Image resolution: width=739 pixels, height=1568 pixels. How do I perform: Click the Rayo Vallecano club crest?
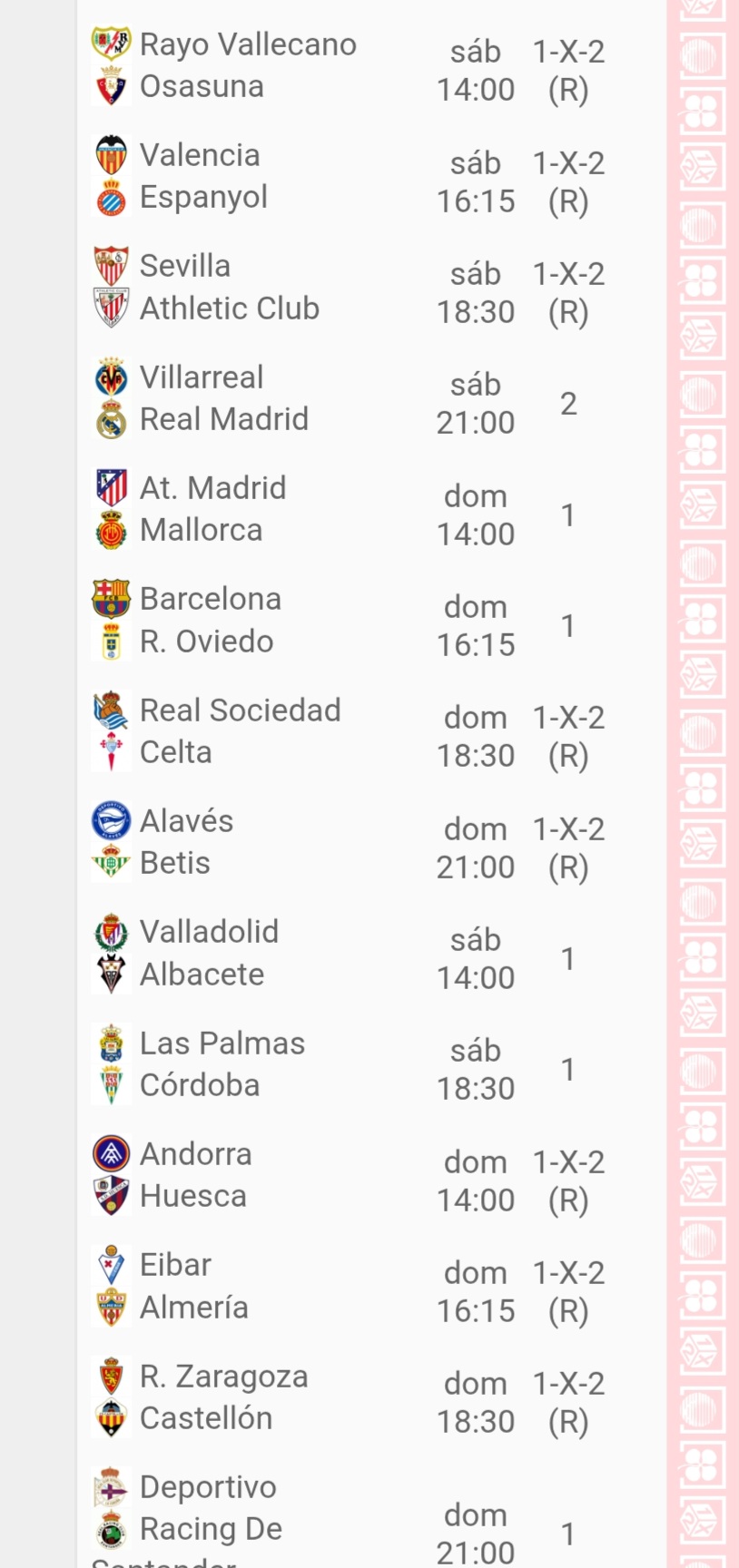[x=112, y=44]
